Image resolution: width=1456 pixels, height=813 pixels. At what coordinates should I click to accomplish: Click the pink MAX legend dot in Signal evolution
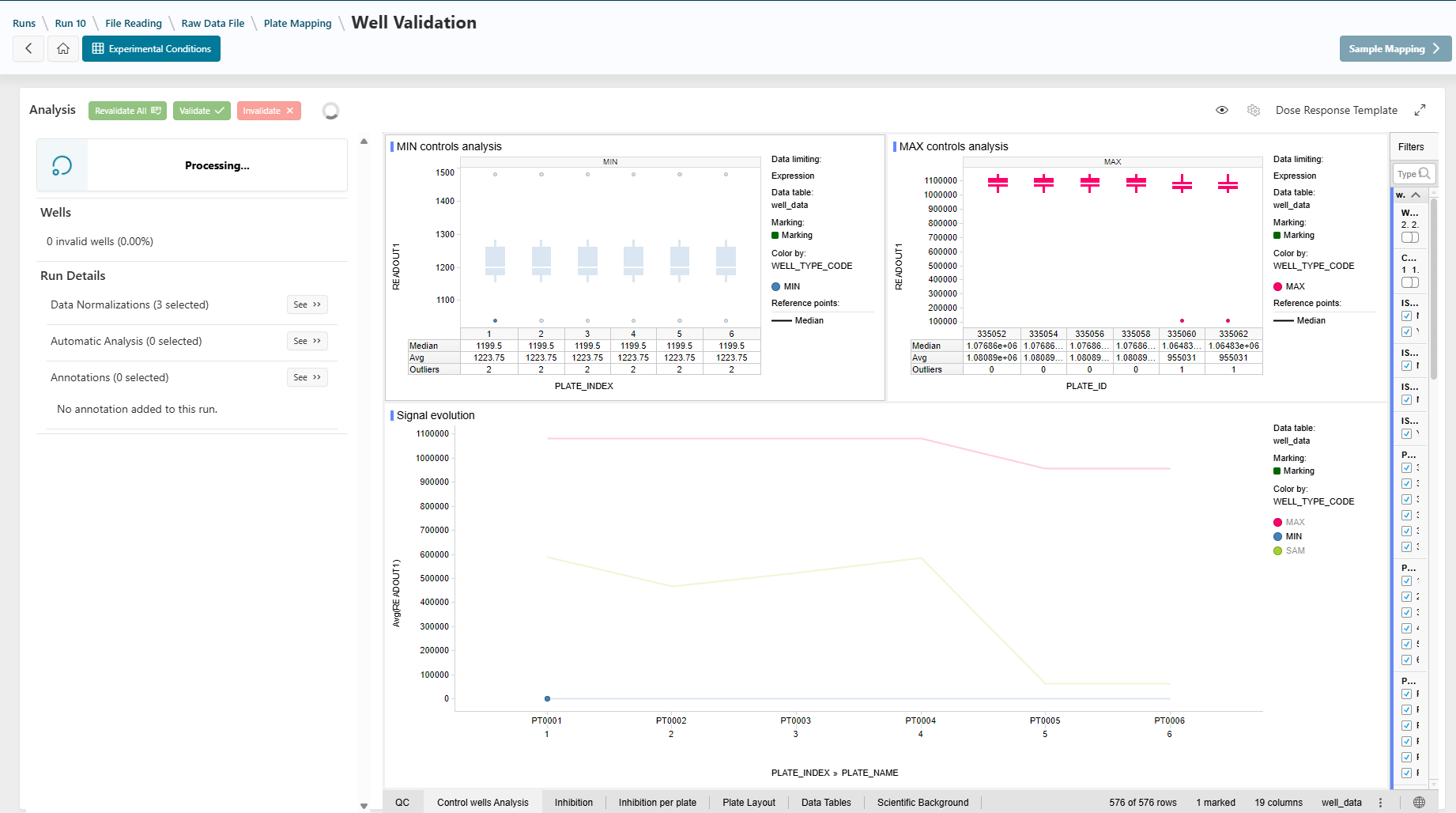[x=1277, y=522]
